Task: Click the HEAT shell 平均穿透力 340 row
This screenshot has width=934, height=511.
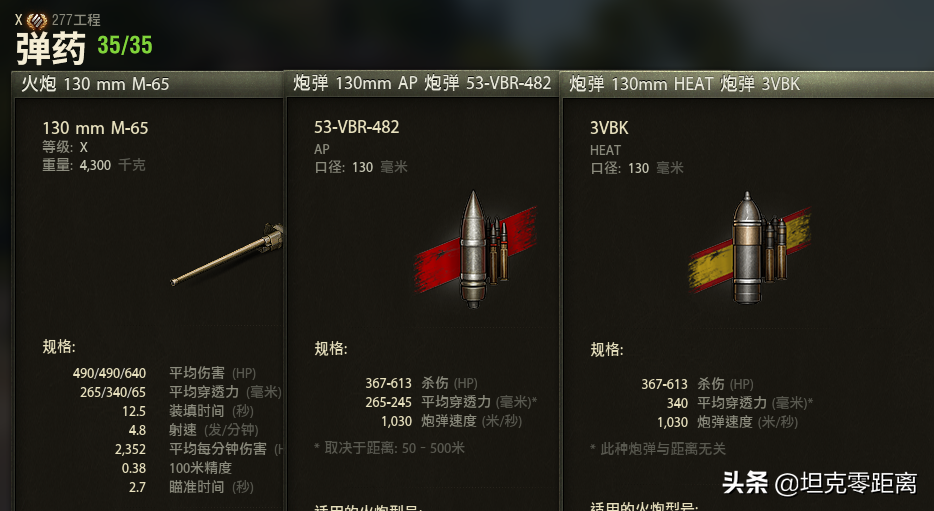Action: tap(740, 403)
